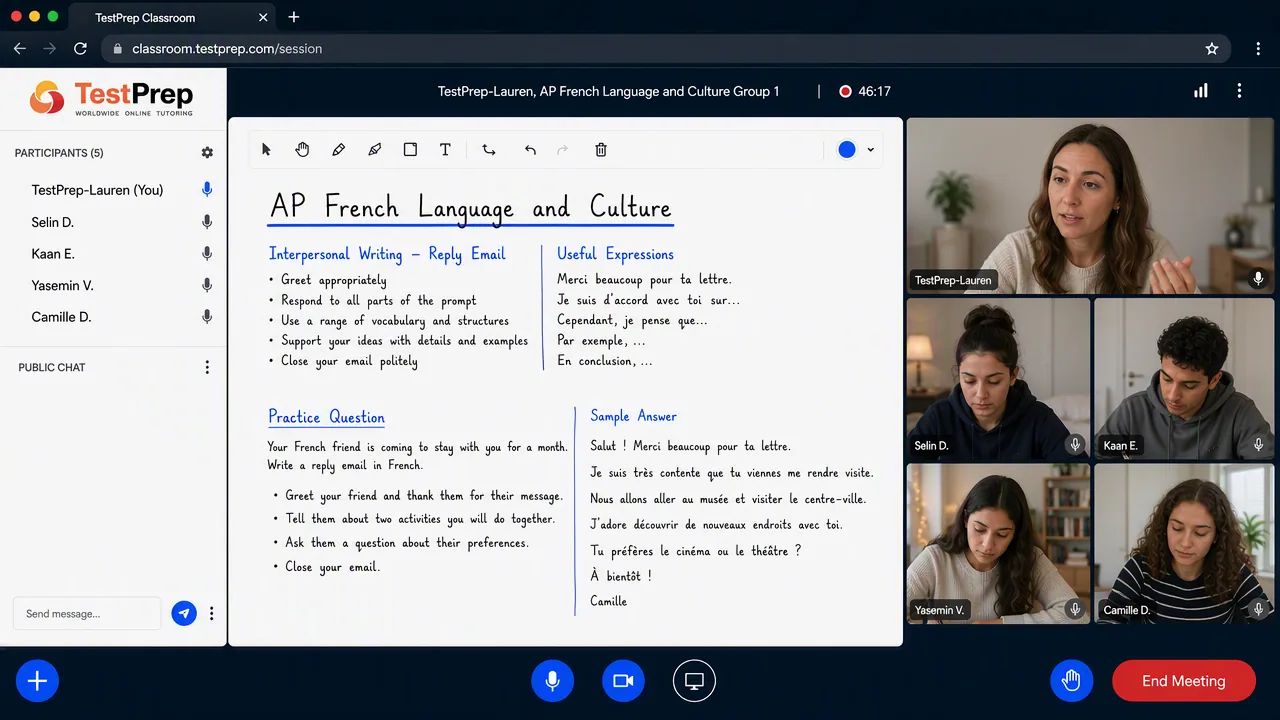Click mic icon on TestPrep-Lauren video tile
The width and height of the screenshot is (1280, 720).
coord(1259,279)
